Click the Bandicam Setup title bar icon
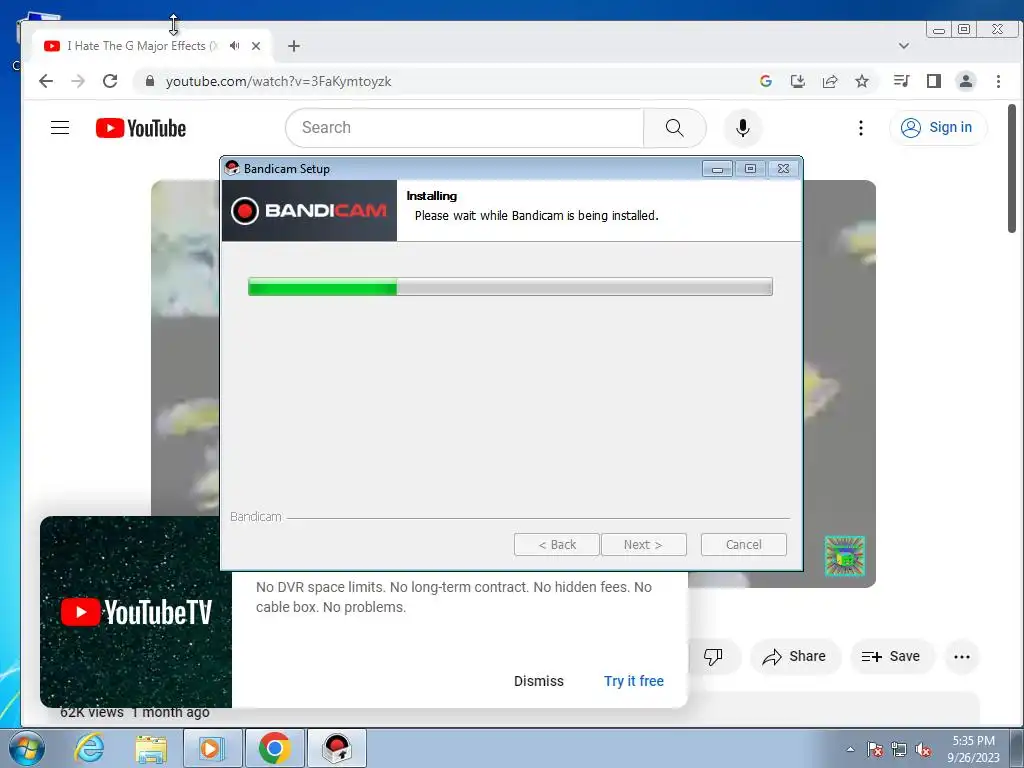Viewport: 1024px width, 768px height. tap(232, 168)
